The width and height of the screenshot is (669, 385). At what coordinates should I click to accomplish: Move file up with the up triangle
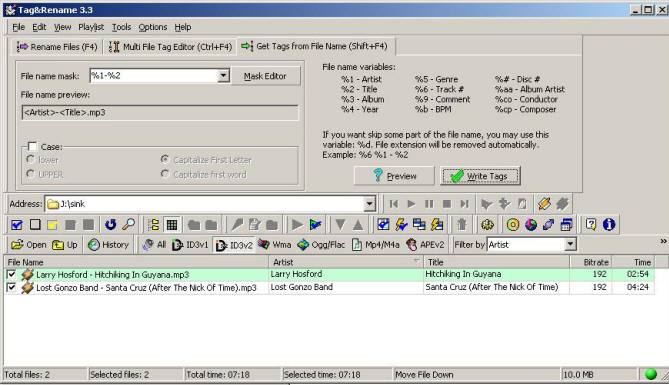pyautogui.click(x=358, y=225)
